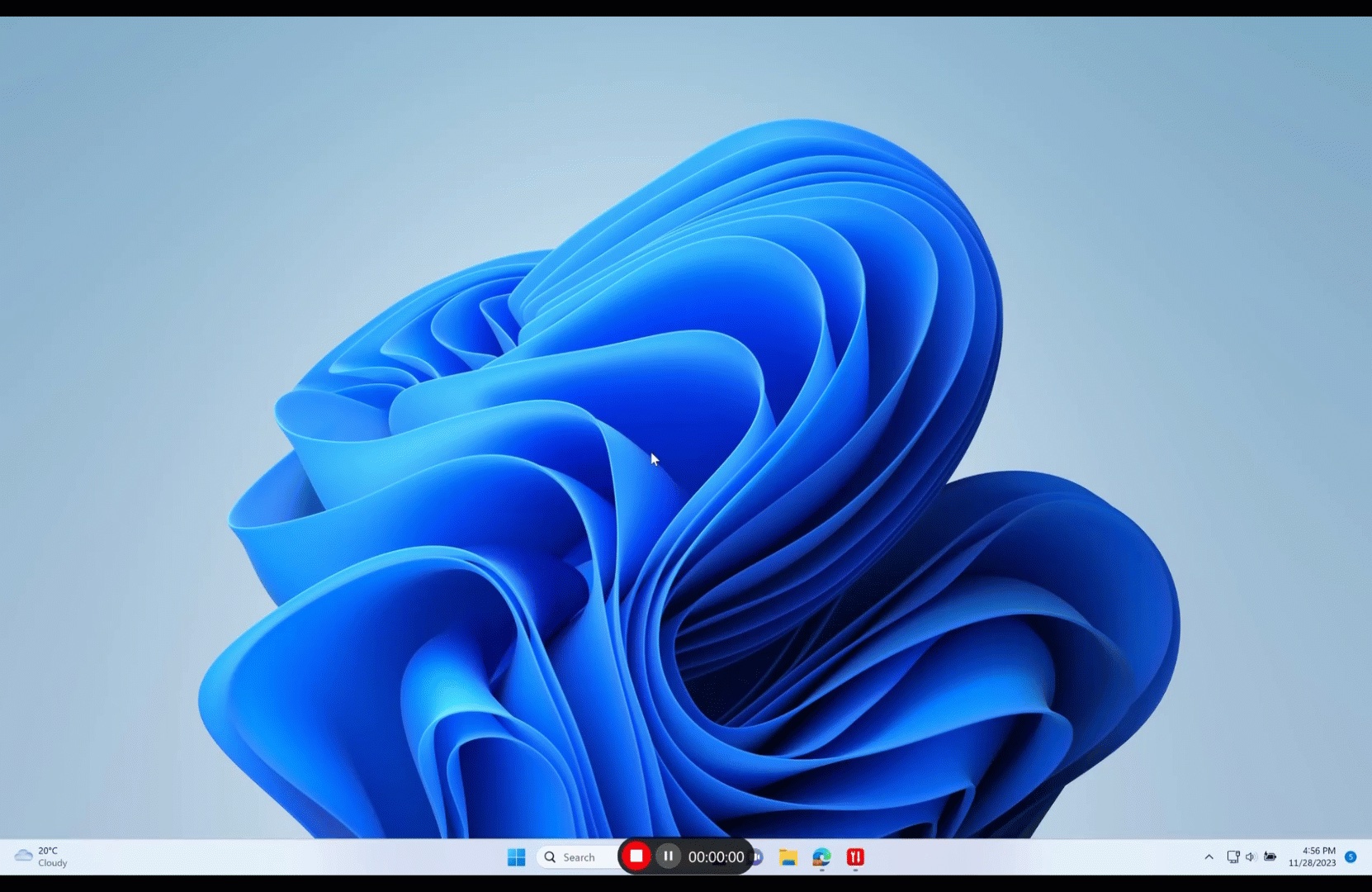Open File Explorer from the taskbar
Screen dimensions: 1372x892
pos(788,857)
